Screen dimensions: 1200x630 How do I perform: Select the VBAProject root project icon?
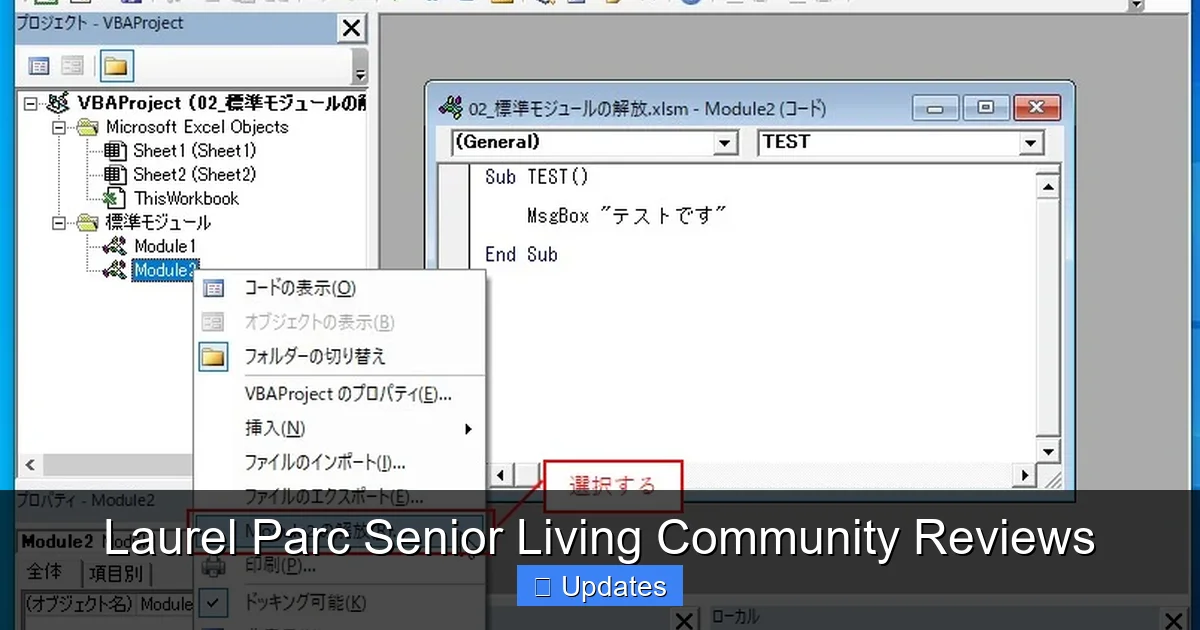(x=58, y=102)
